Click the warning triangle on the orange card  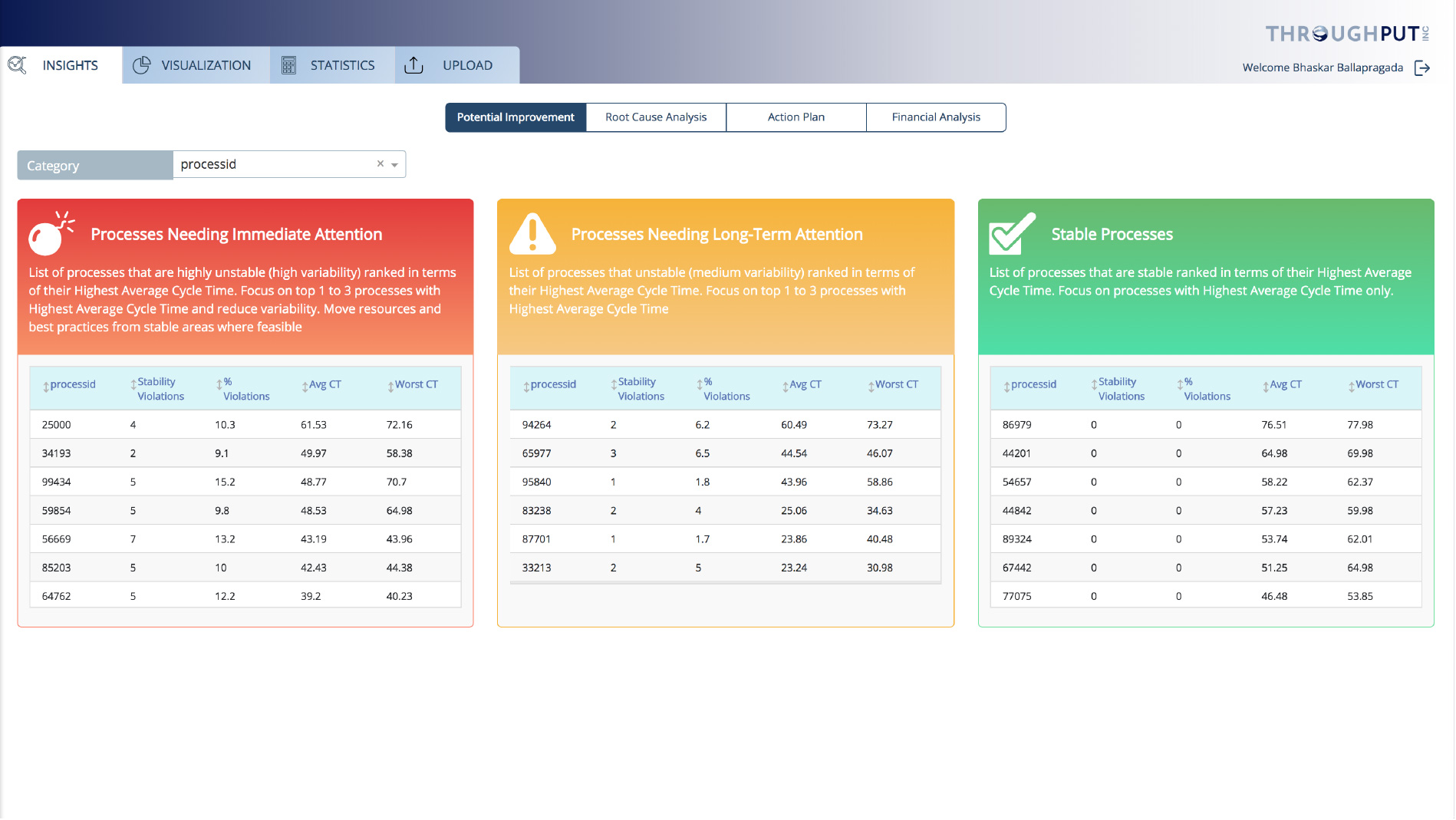(x=531, y=232)
